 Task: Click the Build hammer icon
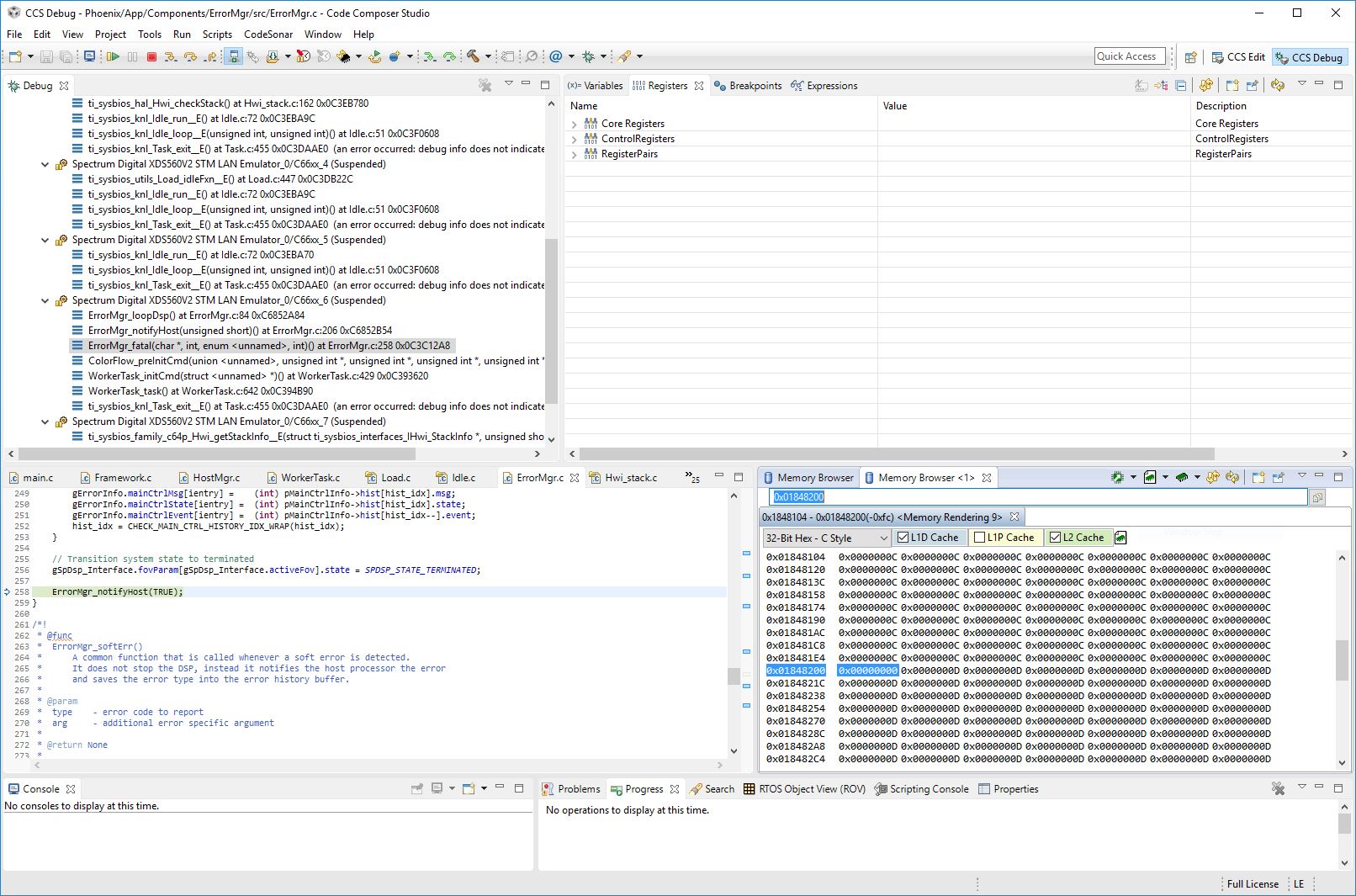[x=474, y=57]
